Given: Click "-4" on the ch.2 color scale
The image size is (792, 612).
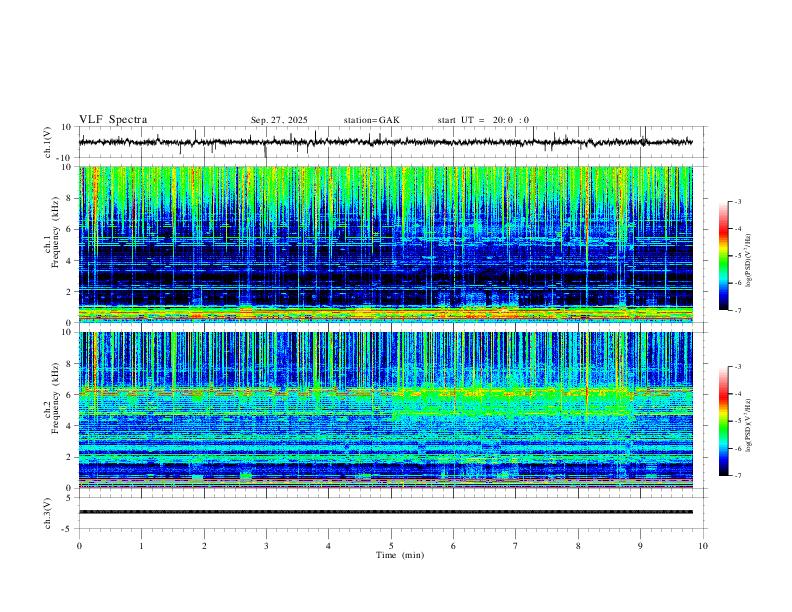Looking at the screenshot, I should (738, 394).
